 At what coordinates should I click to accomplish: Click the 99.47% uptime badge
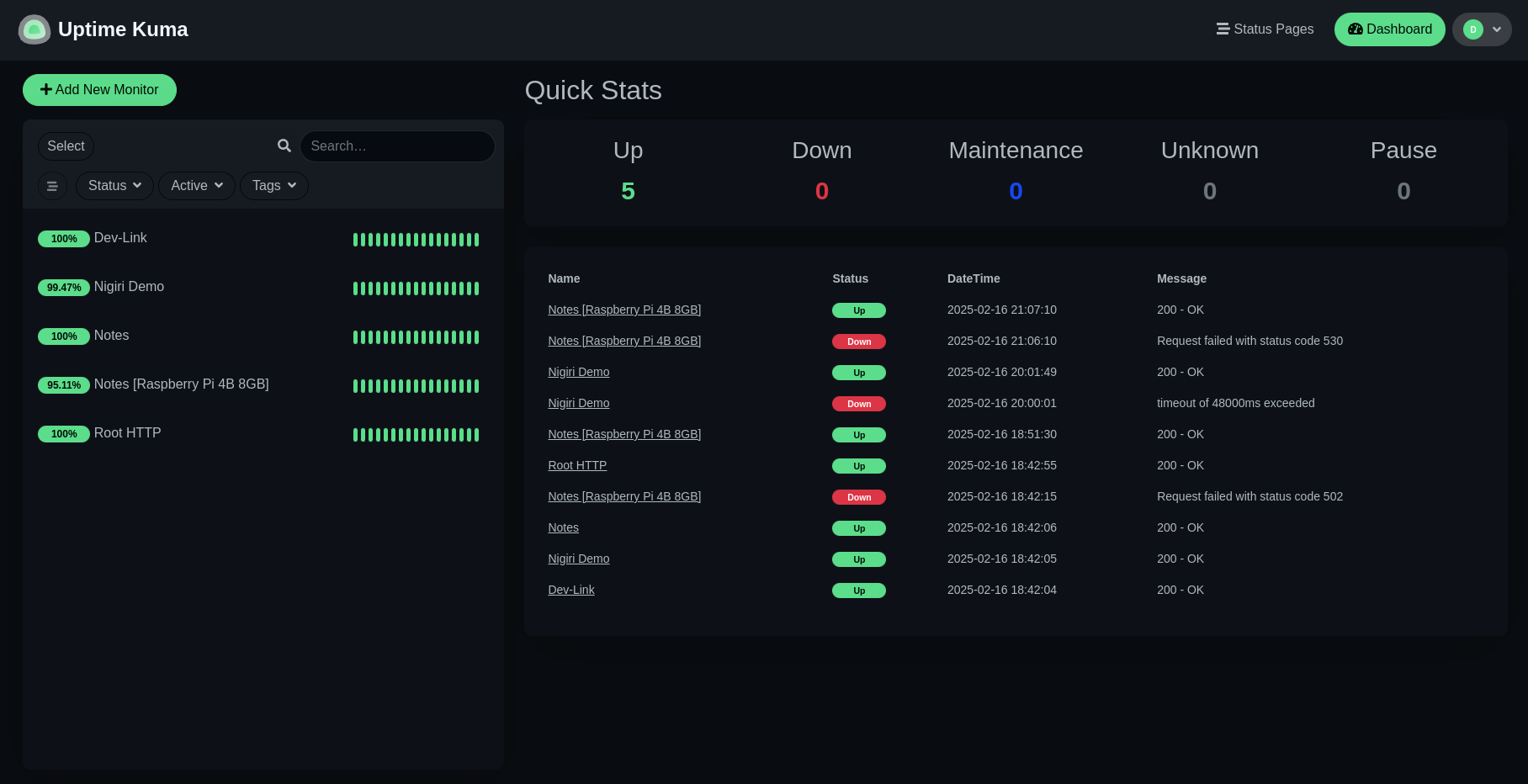point(64,288)
